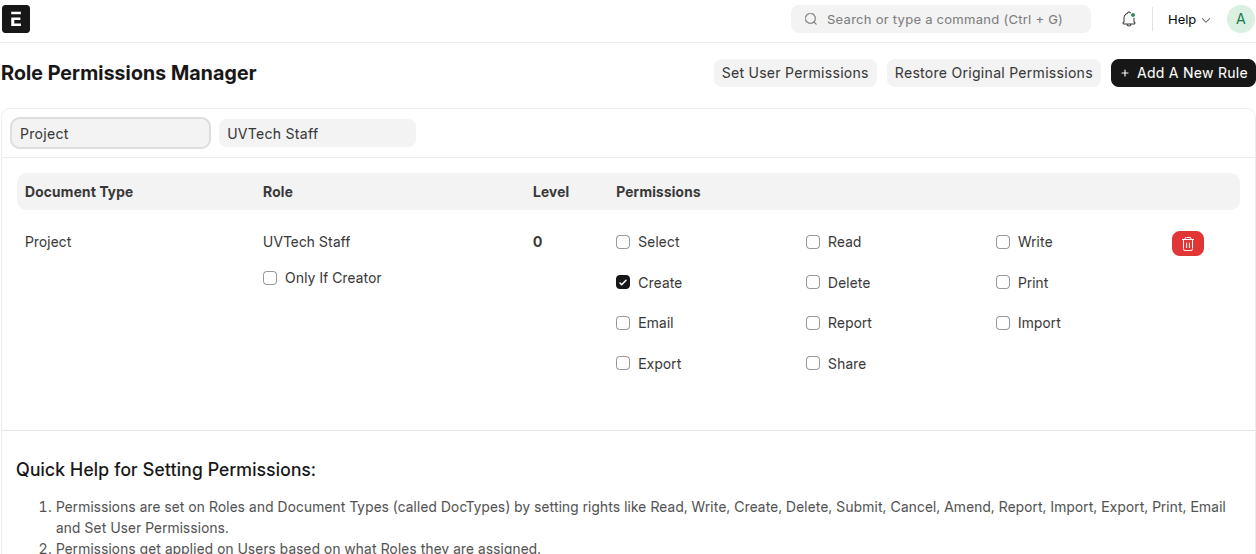Viewport: 1256px width, 554px height.
Task: Open the UVTech Staff role filter
Action: 317,133
